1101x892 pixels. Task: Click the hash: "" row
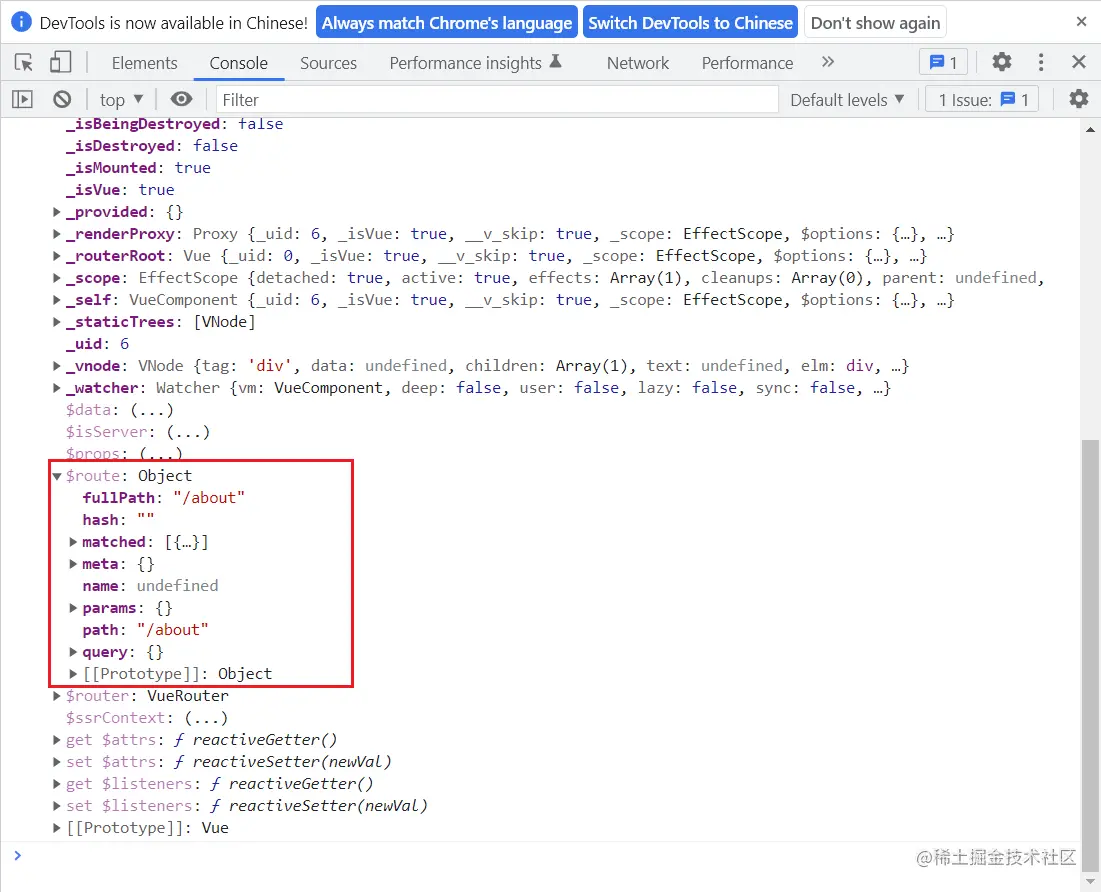118,520
